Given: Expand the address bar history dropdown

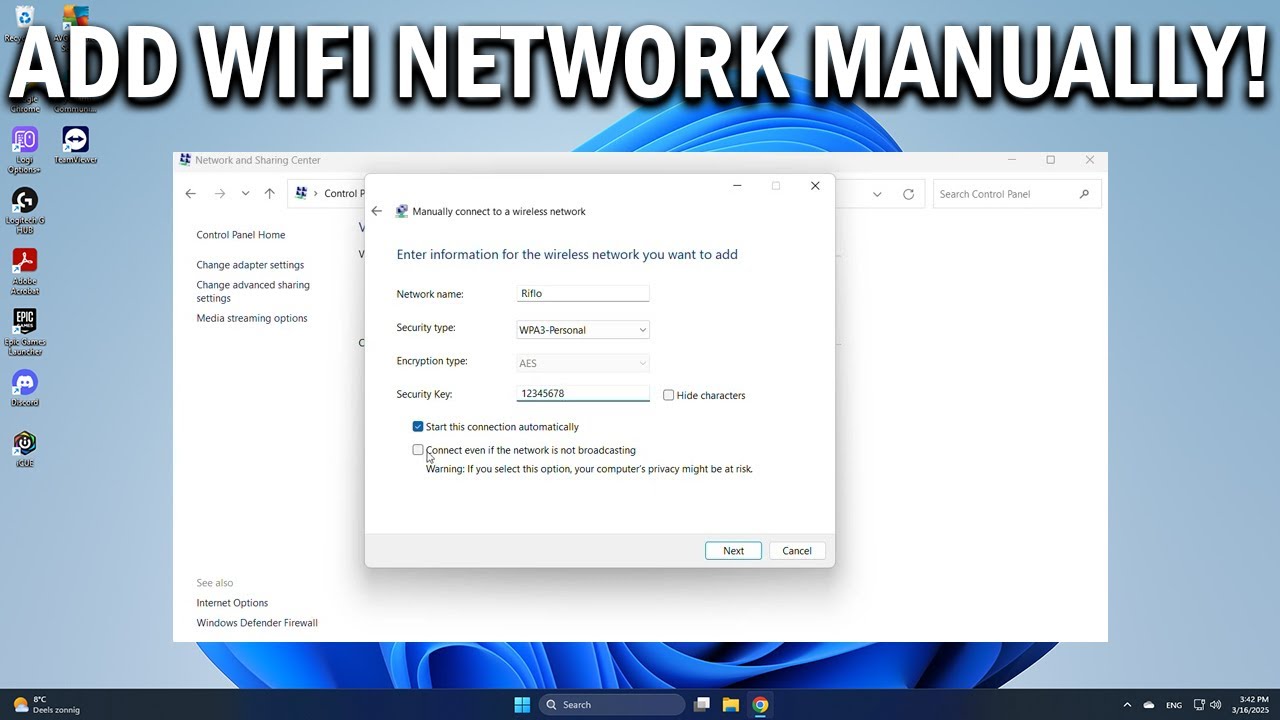Looking at the screenshot, I should coord(877,194).
